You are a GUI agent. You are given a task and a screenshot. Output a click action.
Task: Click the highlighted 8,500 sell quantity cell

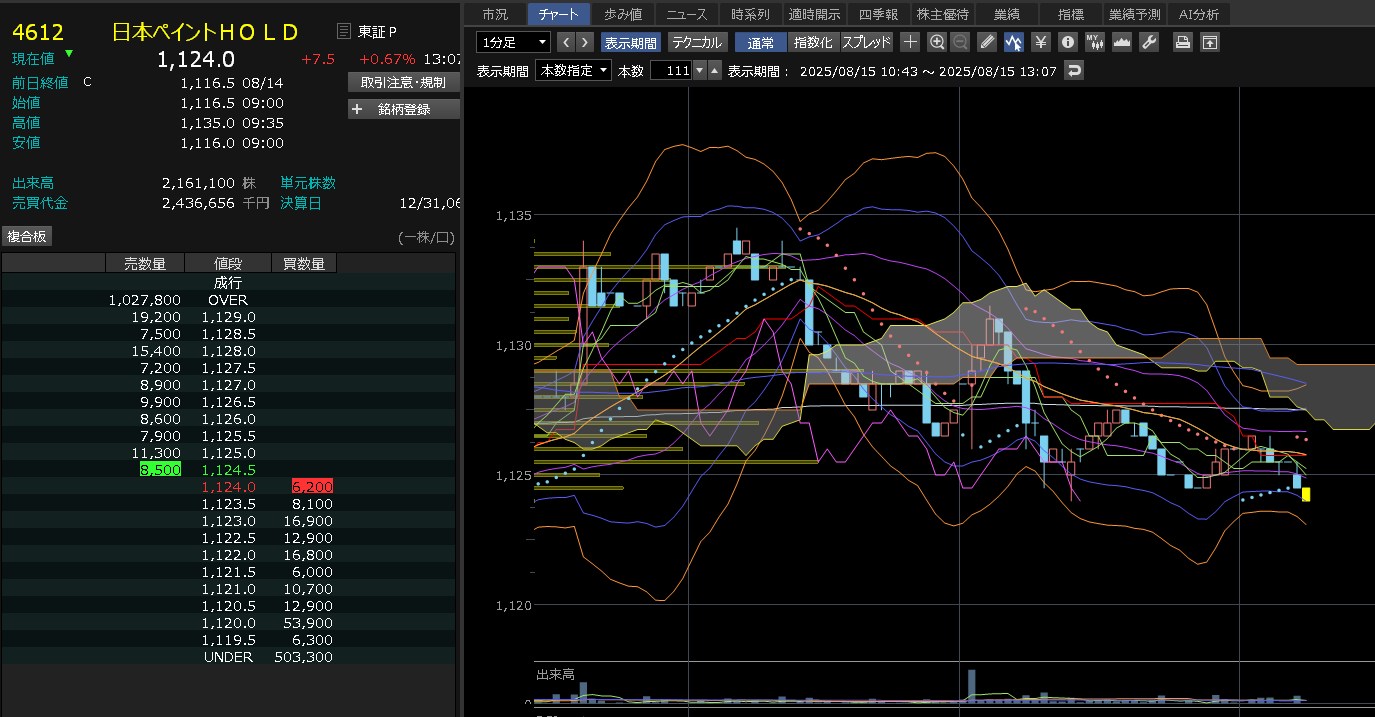pos(160,469)
